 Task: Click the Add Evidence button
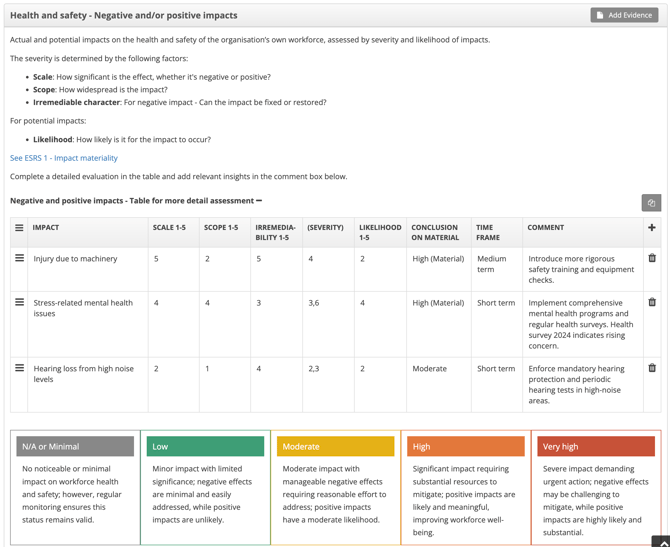(x=624, y=15)
